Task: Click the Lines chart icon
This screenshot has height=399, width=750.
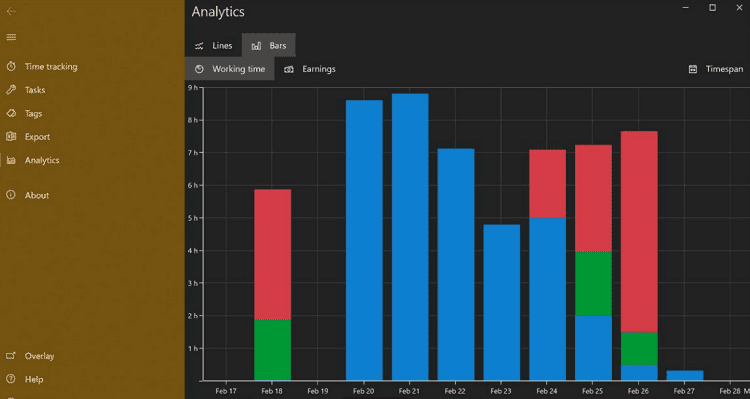Action: coord(199,46)
